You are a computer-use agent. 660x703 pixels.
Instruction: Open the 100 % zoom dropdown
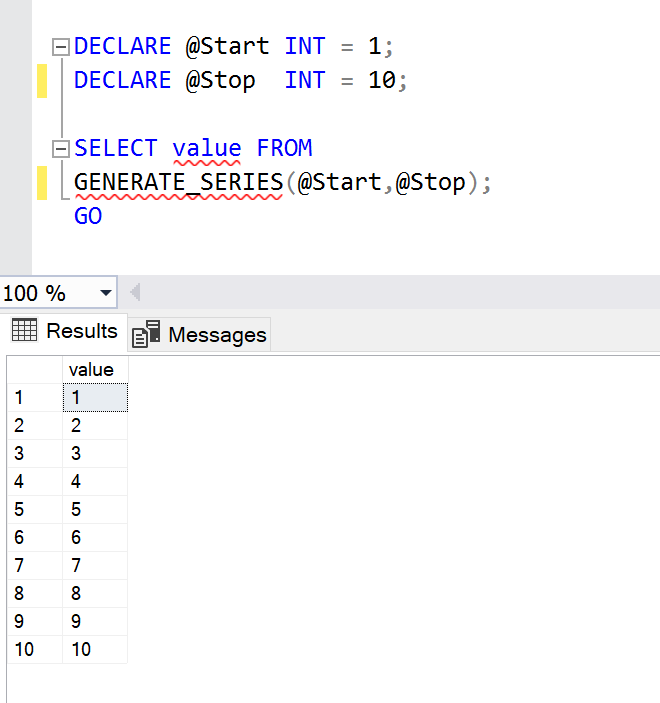click(x=105, y=293)
